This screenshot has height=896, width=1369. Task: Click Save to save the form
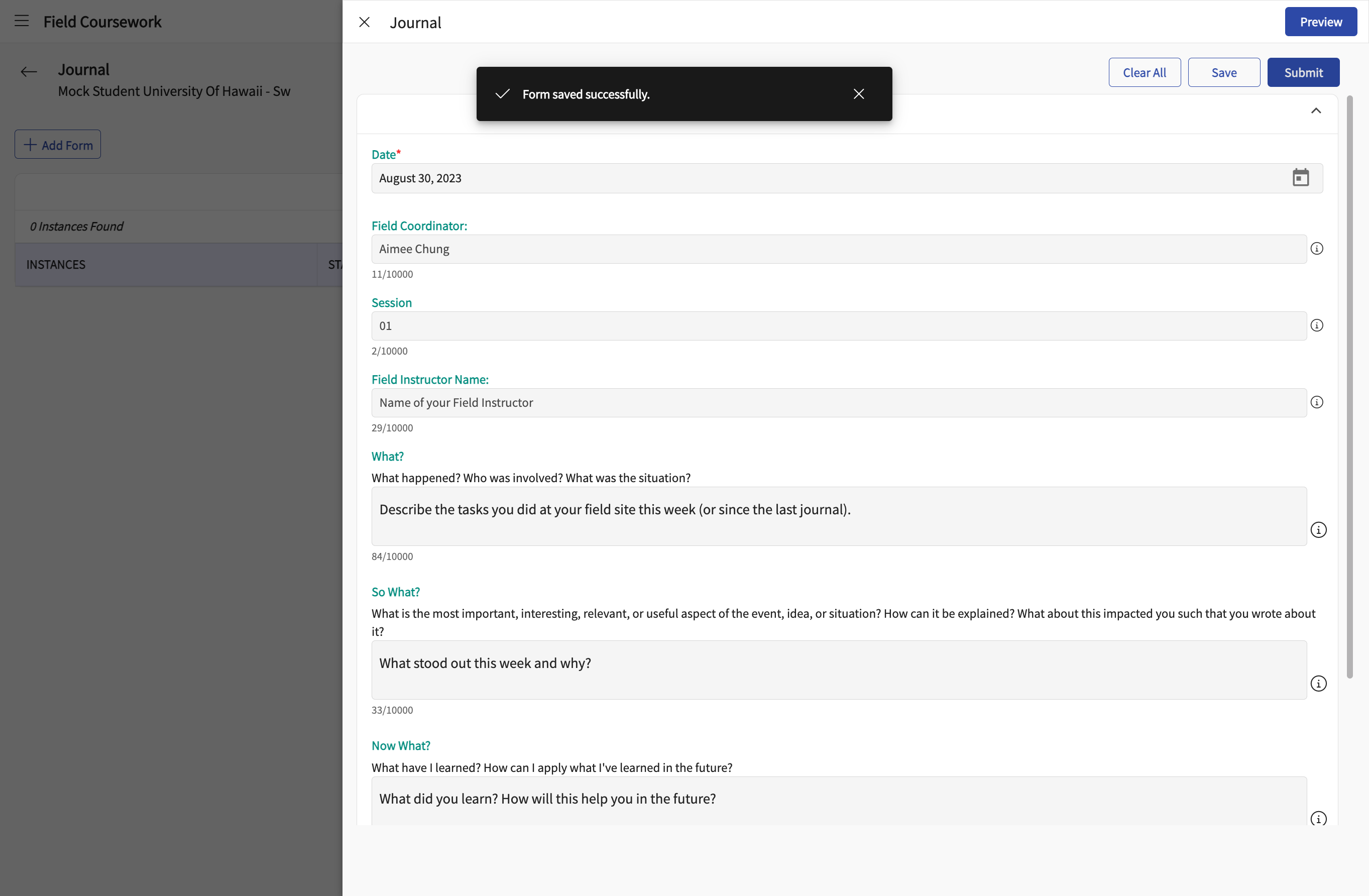1223,72
